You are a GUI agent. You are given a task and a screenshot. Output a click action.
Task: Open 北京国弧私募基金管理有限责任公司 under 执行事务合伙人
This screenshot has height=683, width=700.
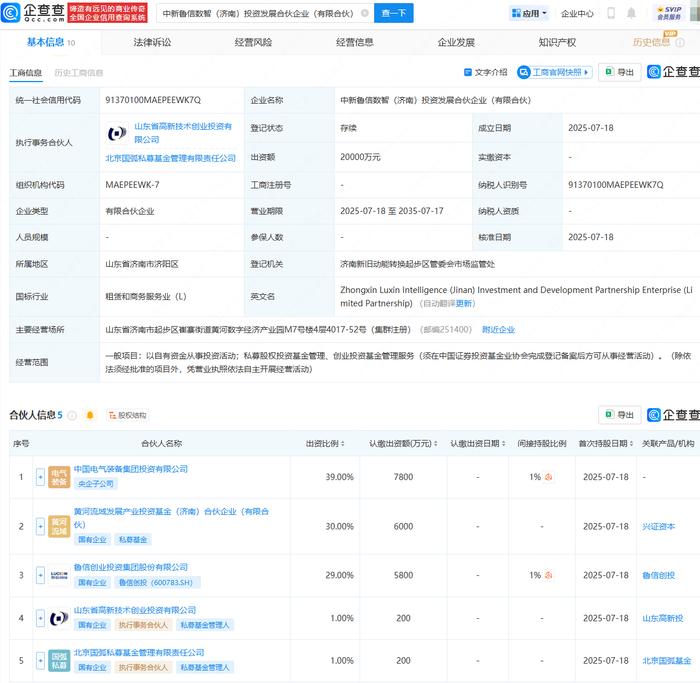pyautogui.click(x=171, y=158)
